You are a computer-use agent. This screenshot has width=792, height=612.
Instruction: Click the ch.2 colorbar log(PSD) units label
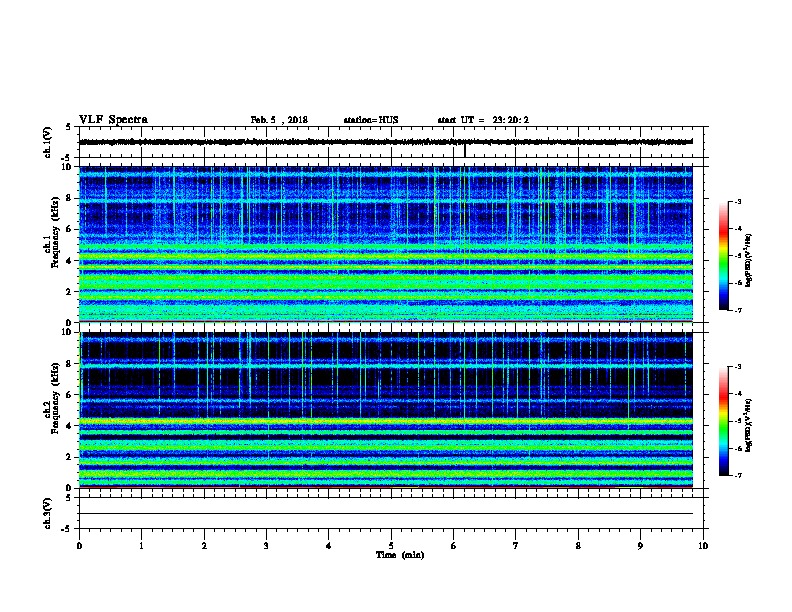click(748, 426)
